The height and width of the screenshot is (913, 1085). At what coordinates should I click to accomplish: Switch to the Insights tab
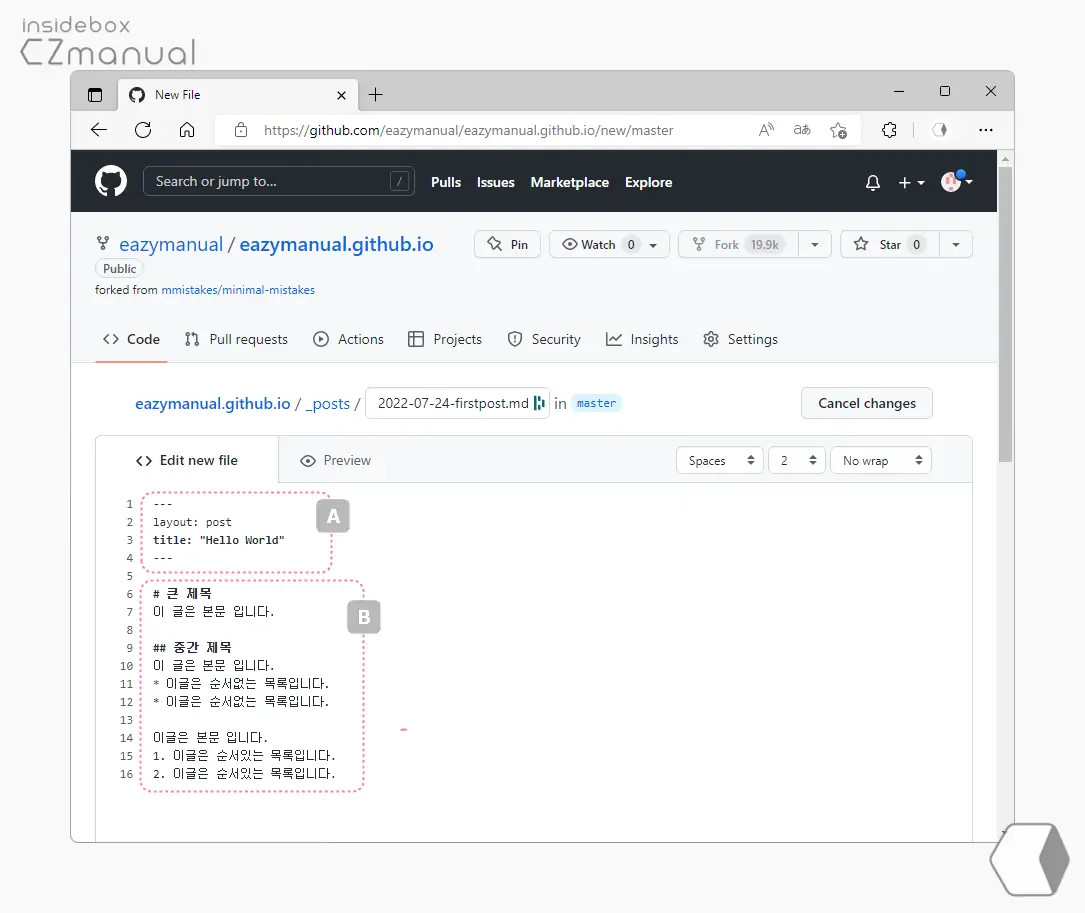pyautogui.click(x=642, y=339)
